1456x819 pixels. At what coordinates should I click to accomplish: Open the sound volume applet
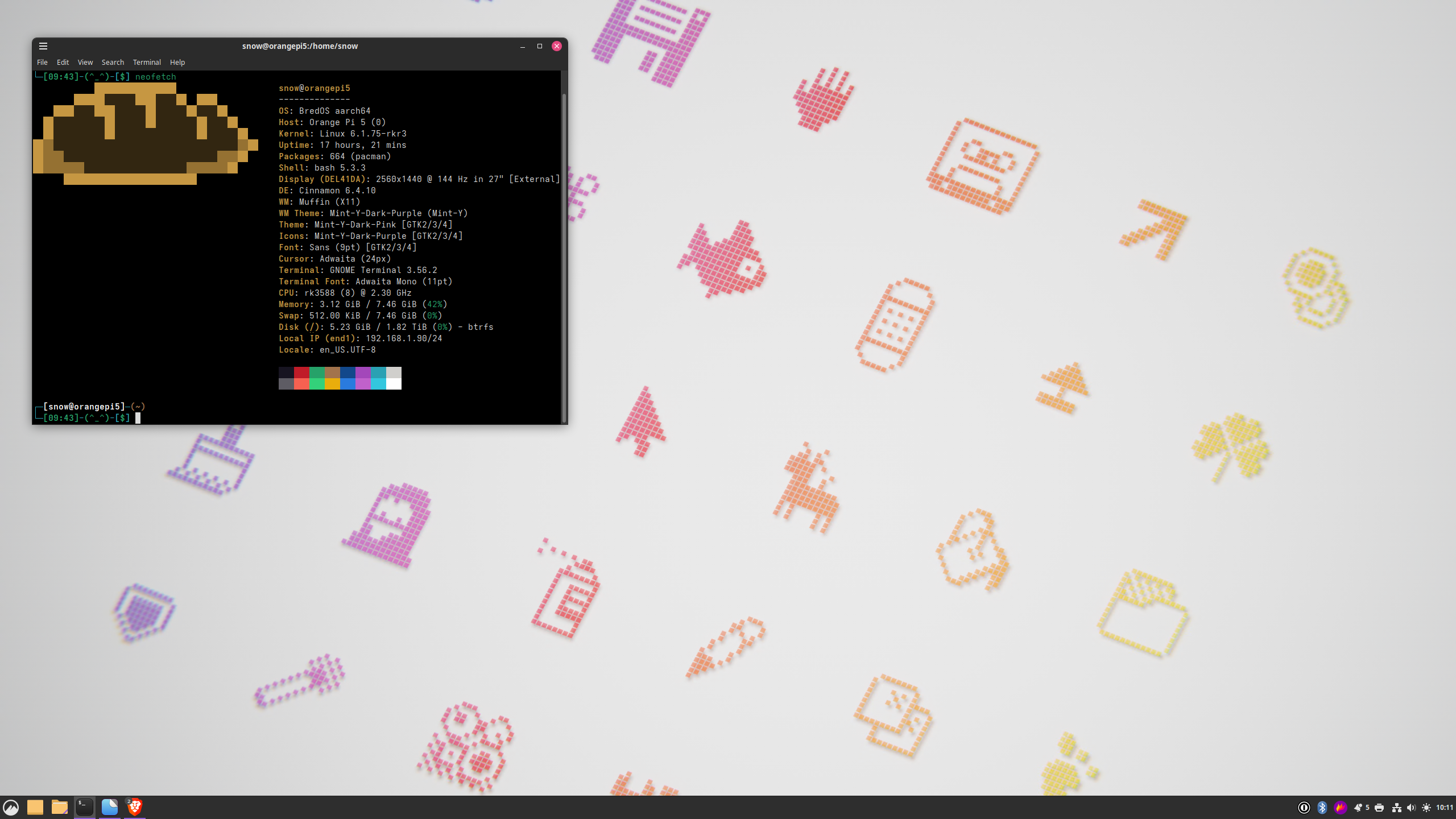pos(1411,808)
